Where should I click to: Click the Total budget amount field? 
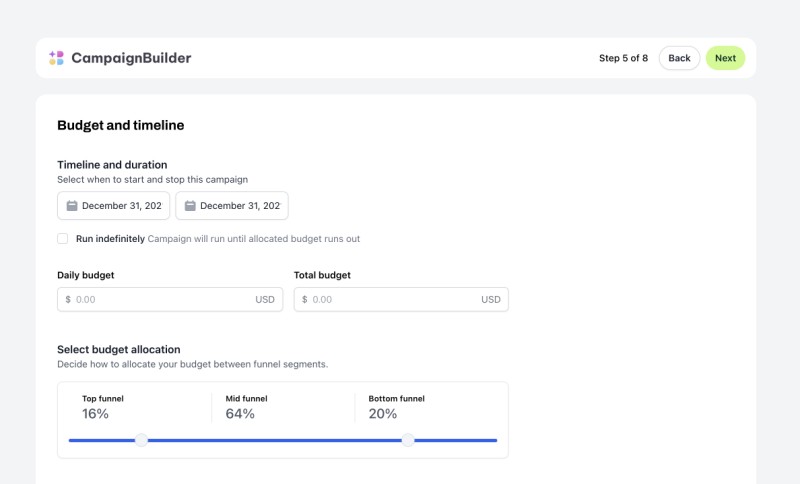(401, 299)
